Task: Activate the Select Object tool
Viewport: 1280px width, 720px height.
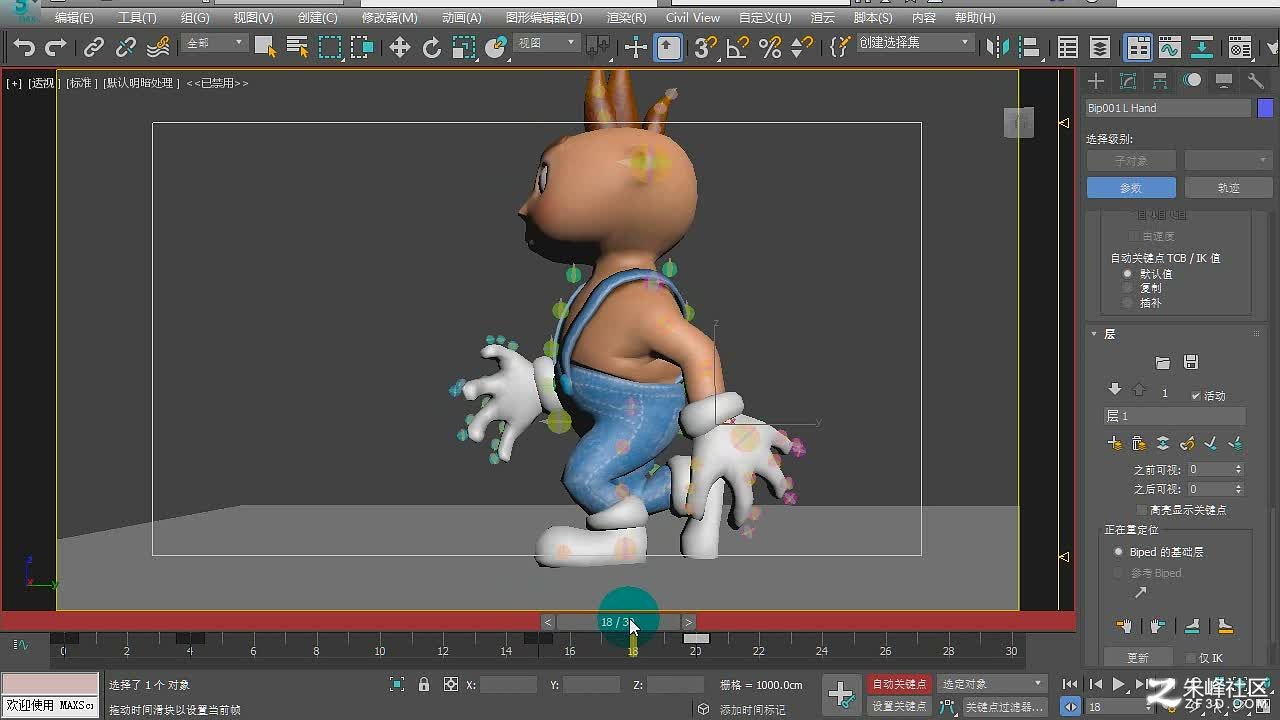Action: point(265,47)
